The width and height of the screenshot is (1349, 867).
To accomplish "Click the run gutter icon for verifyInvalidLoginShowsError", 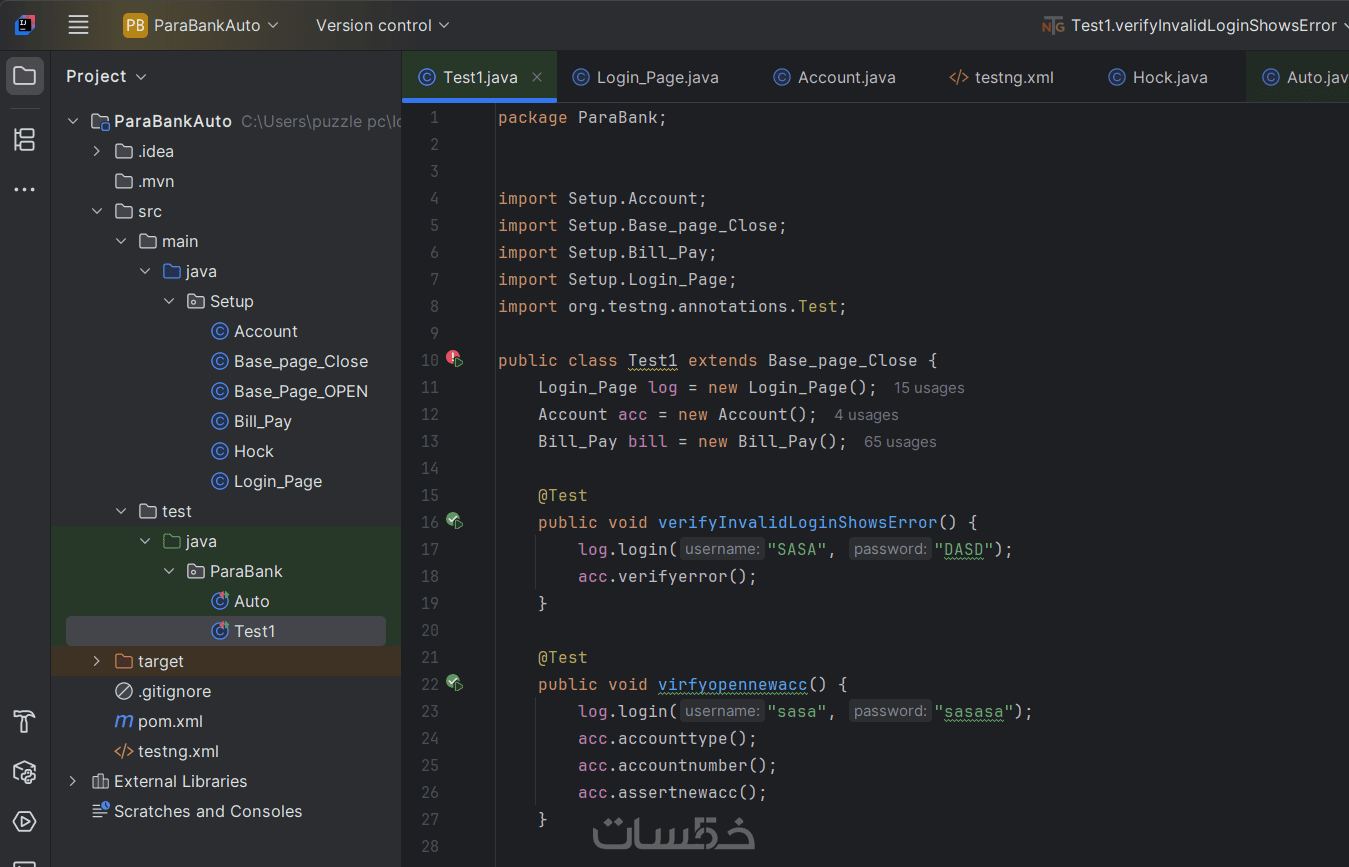I will (454, 521).
